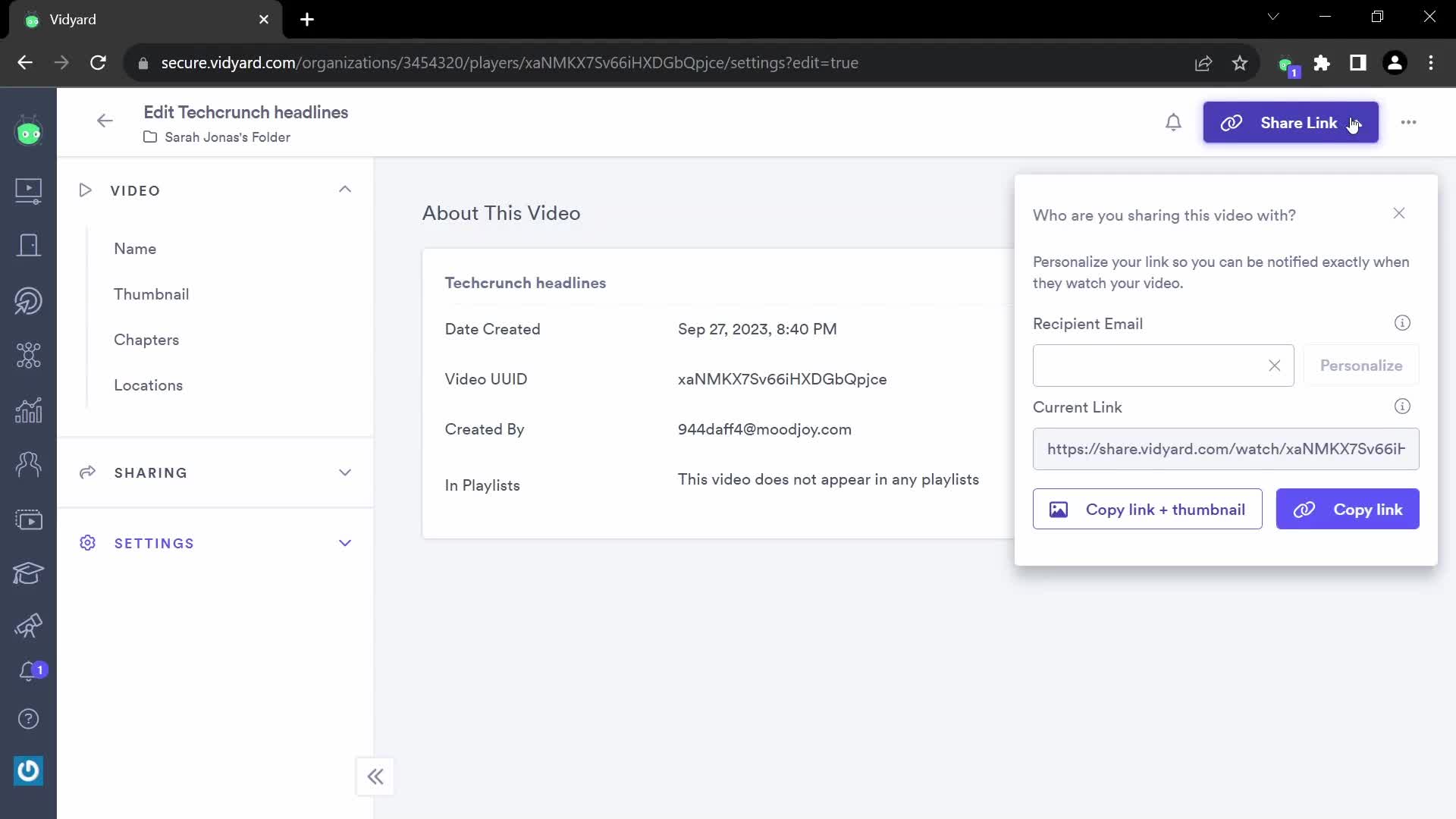Open the Vidyard extension icon in toolbar
The width and height of the screenshot is (1456, 819).
point(1287,65)
